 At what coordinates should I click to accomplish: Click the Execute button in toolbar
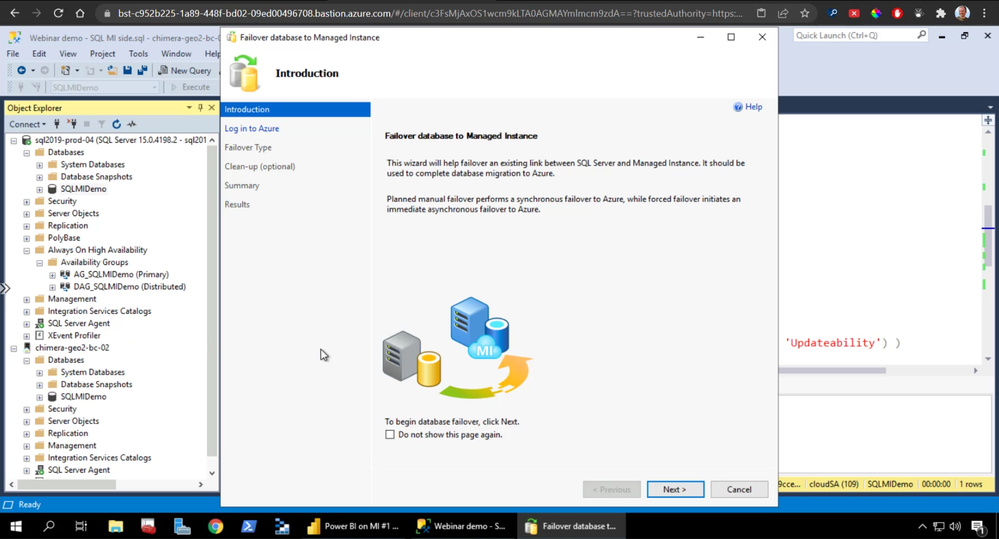coord(190,87)
